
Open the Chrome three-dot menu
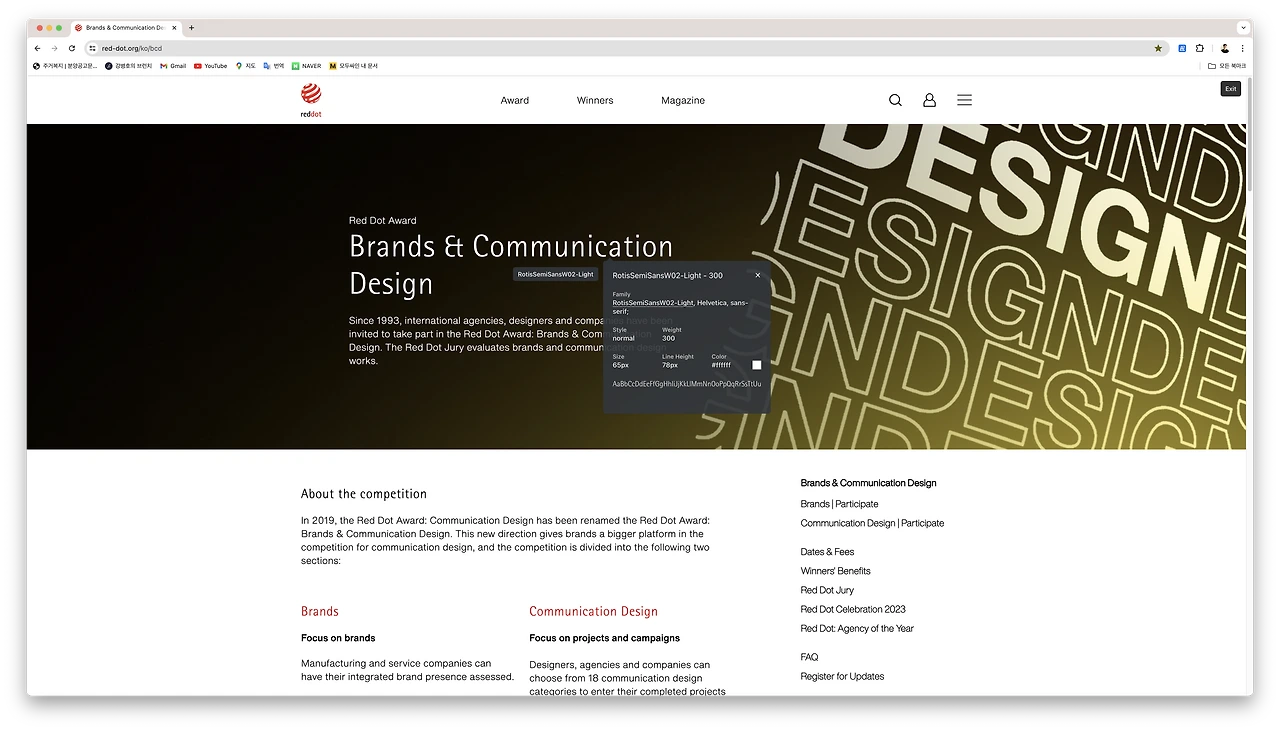[1243, 48]
